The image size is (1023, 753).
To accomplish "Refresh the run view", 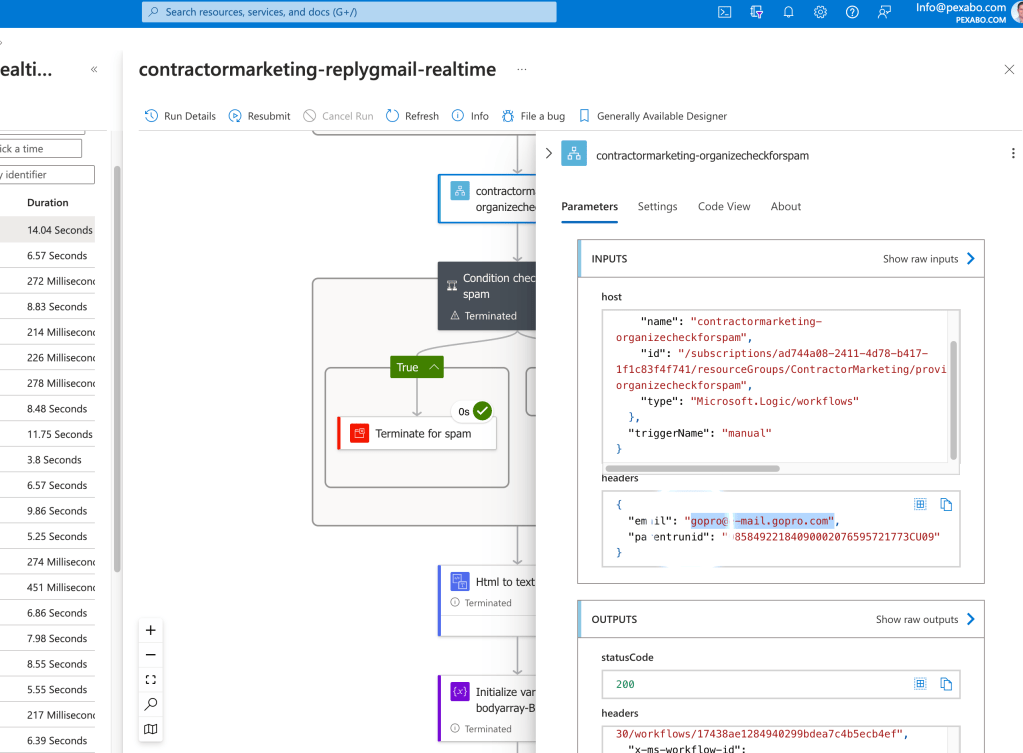I will pos(412,115).
